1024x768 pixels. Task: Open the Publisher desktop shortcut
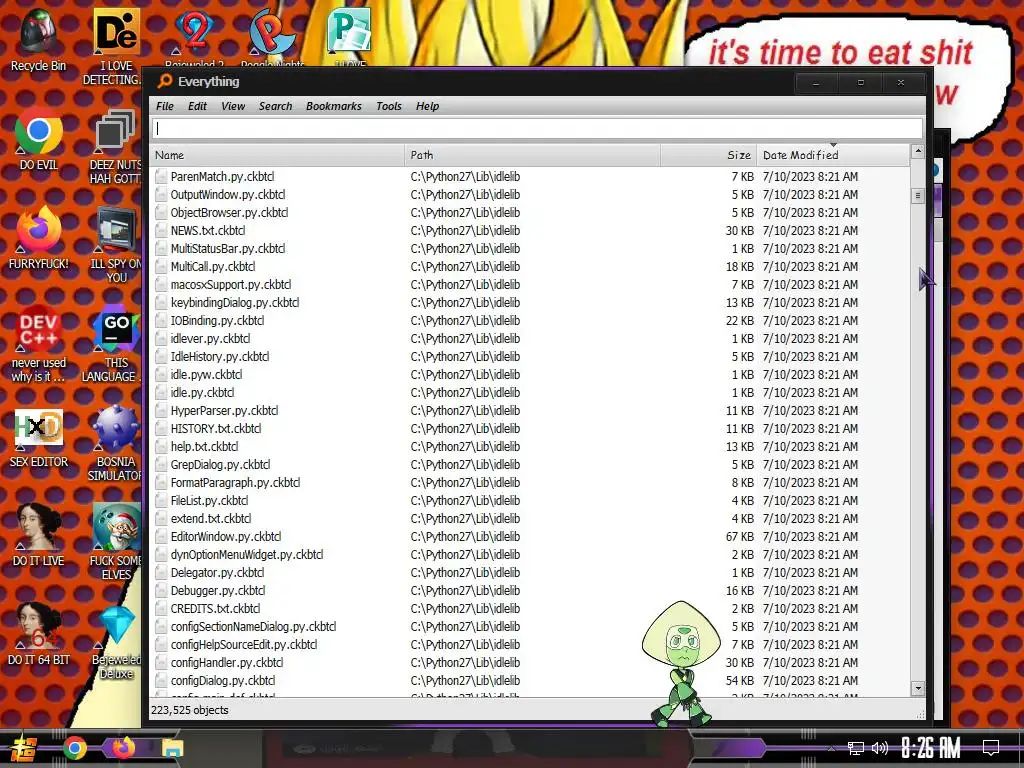pos(350,36)
